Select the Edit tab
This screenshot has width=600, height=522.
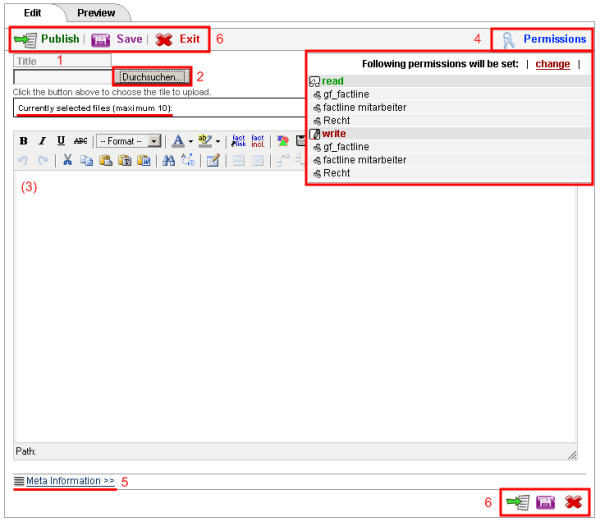(x=32, y=13)
